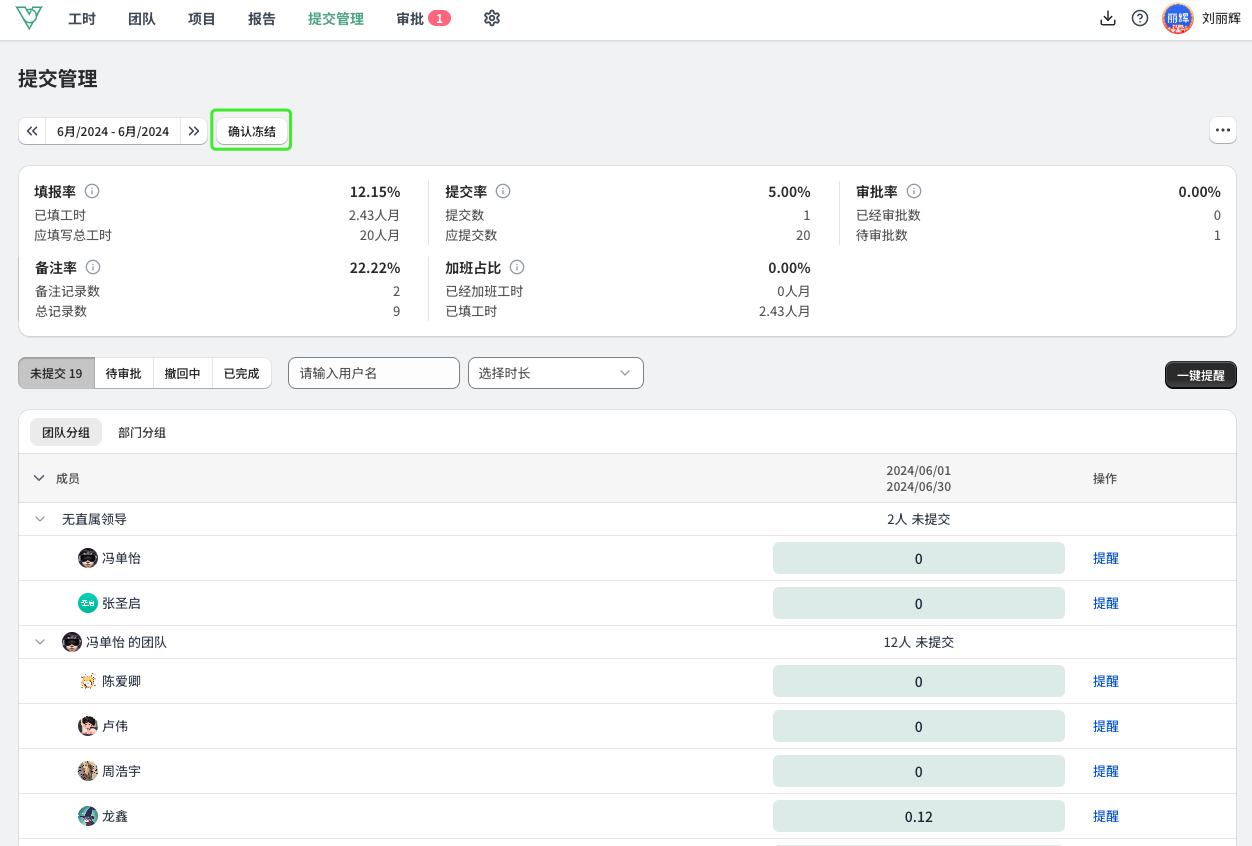Open the help question mark icon
Image resolution: width=1252 pixels, height=846 pixels.
(x=1139, y=18)
